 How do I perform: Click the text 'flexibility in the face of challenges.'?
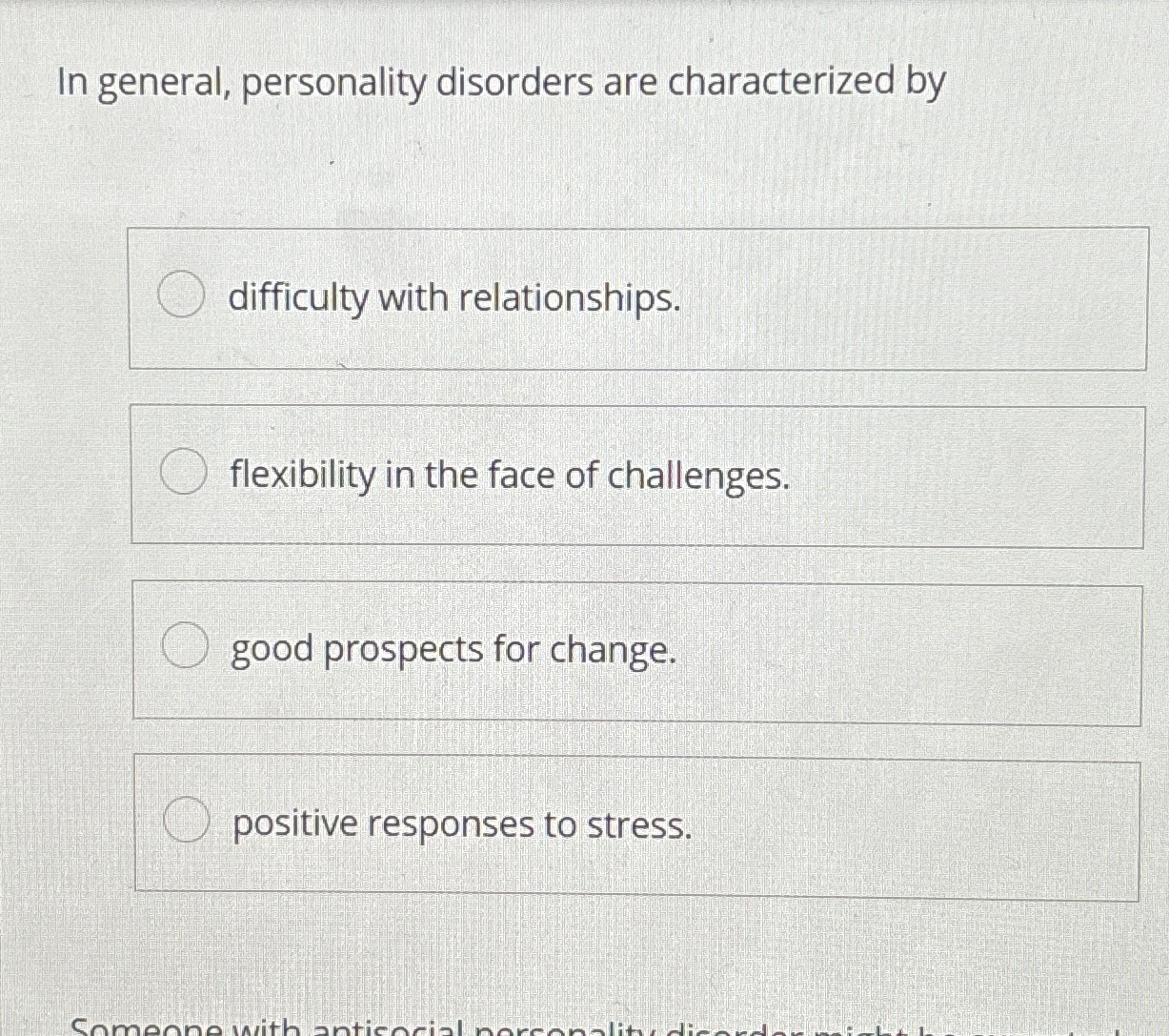(x=510, y=475)
